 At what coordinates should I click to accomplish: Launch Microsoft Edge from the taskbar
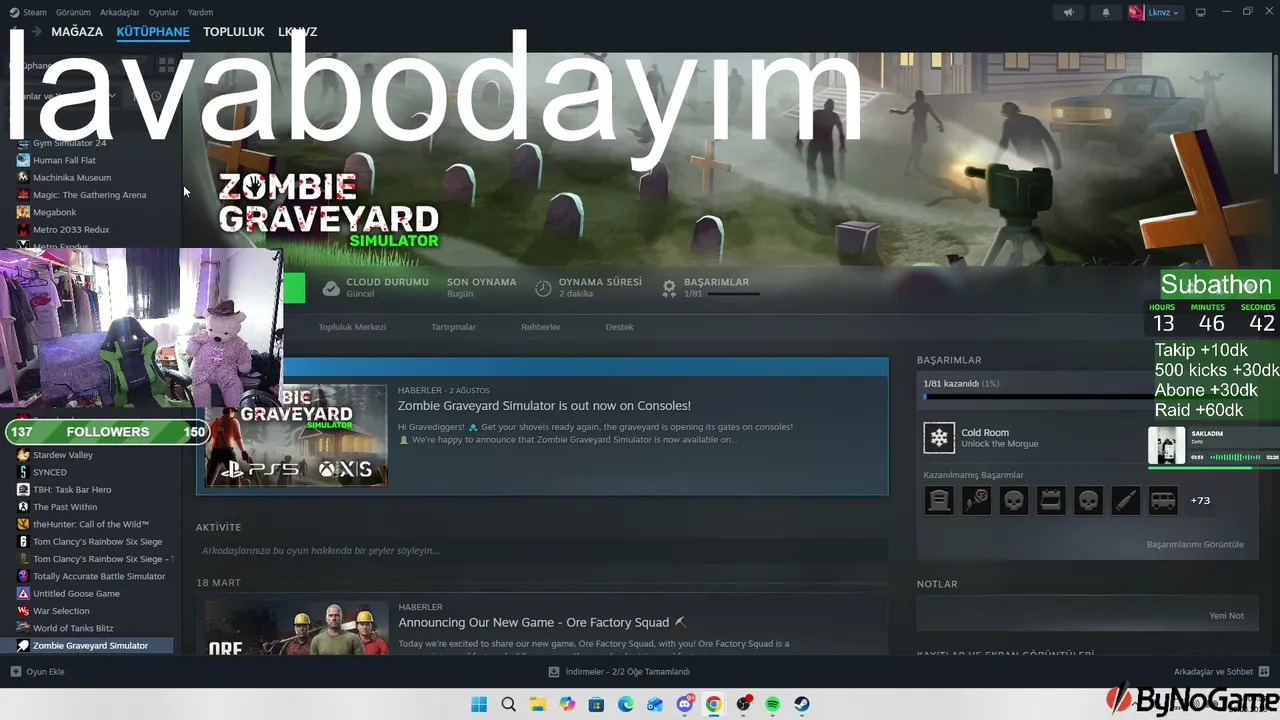tap(626, 704)
